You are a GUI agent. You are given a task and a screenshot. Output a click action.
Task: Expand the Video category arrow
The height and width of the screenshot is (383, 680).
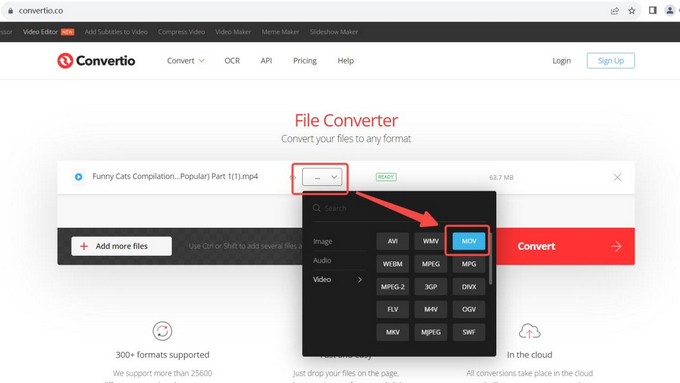click(360, 280)
